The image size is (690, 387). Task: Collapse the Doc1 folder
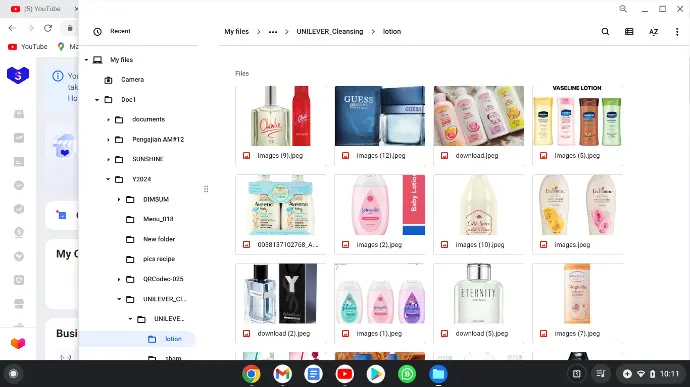point(97,100)
